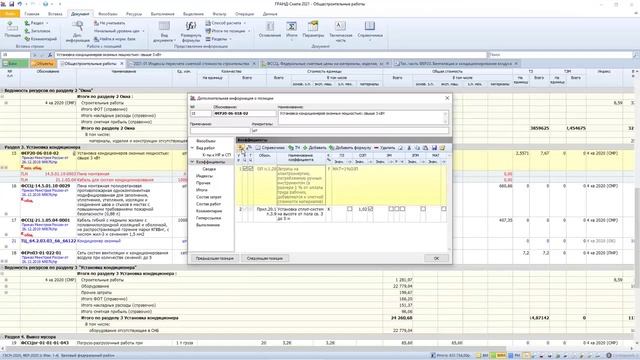Screen dimensions: 640x360
Task: Open Начальный уровень цен dropdown
Action: pyautogui.click(x=119, y=31)
